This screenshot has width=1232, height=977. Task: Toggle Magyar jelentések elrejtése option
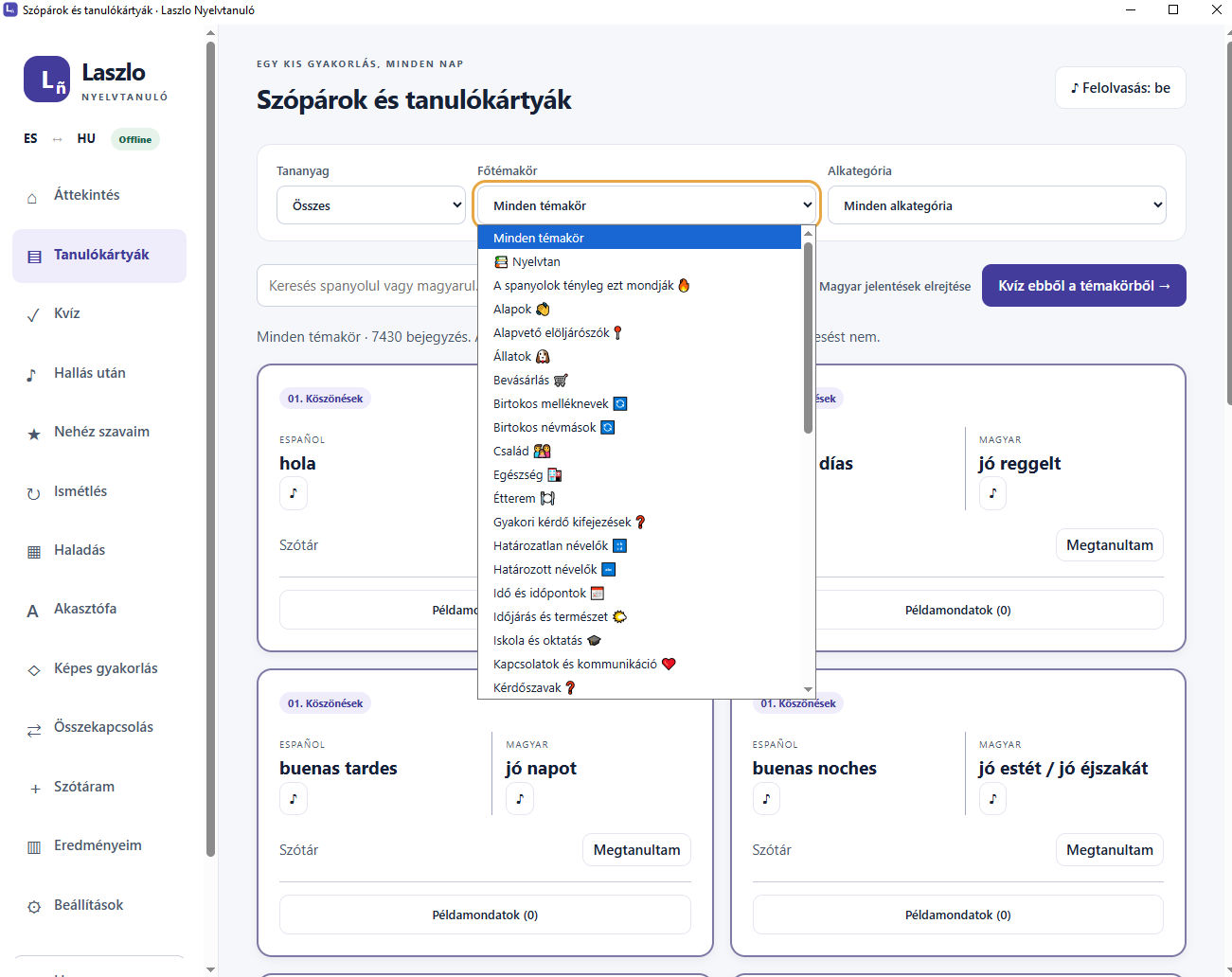(895, 286)
